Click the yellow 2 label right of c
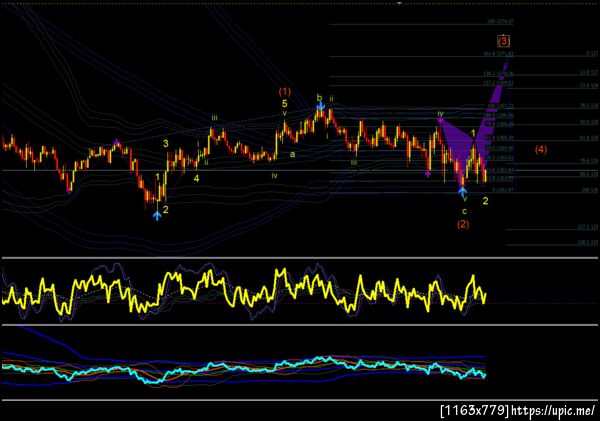 click(485, 201)
